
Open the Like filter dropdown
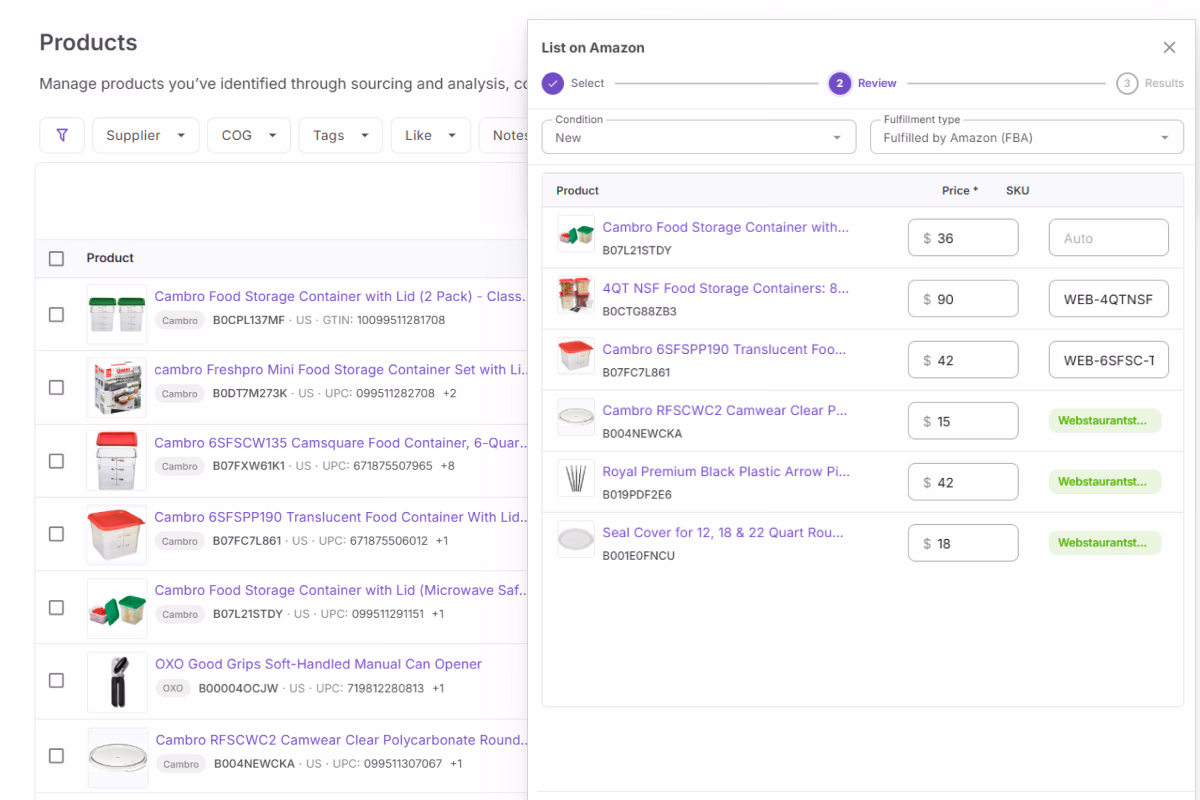431,135
